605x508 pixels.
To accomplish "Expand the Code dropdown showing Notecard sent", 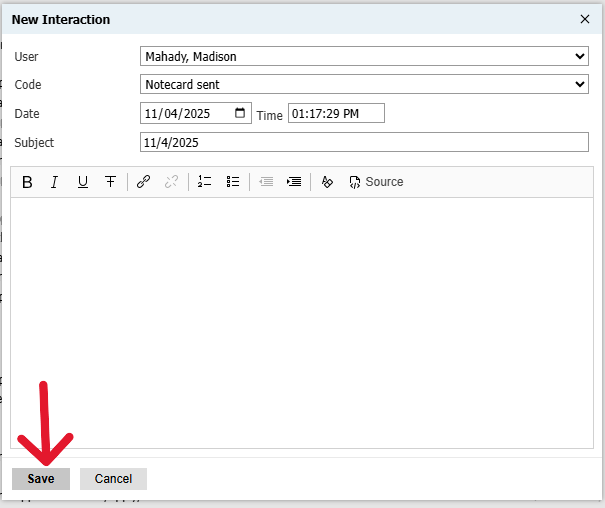I will point(364,85).
